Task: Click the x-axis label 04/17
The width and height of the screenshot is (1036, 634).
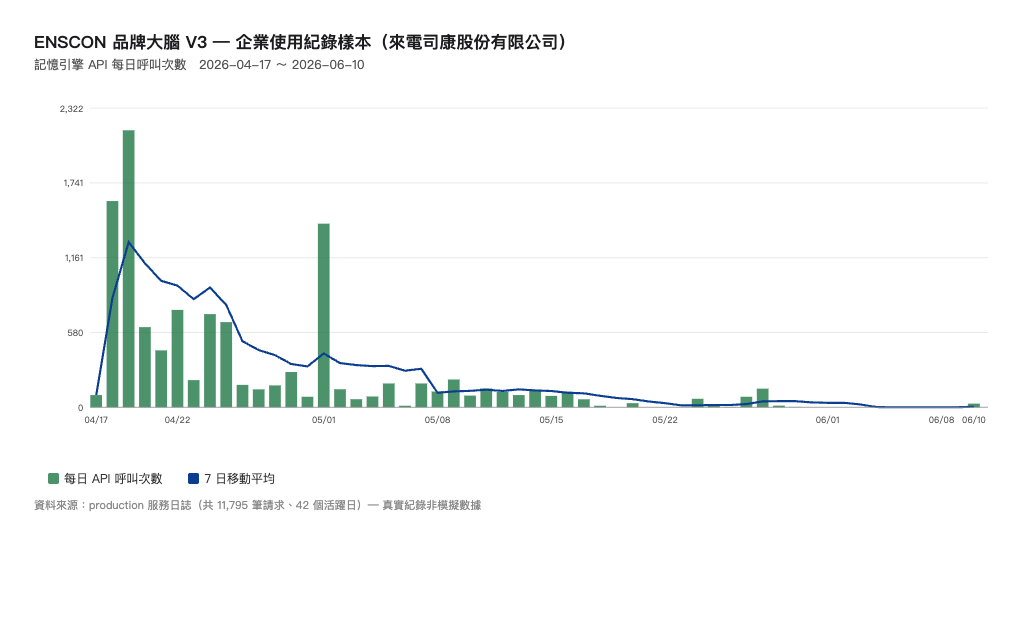Action: pyautogui.click(x=96, y=420)
